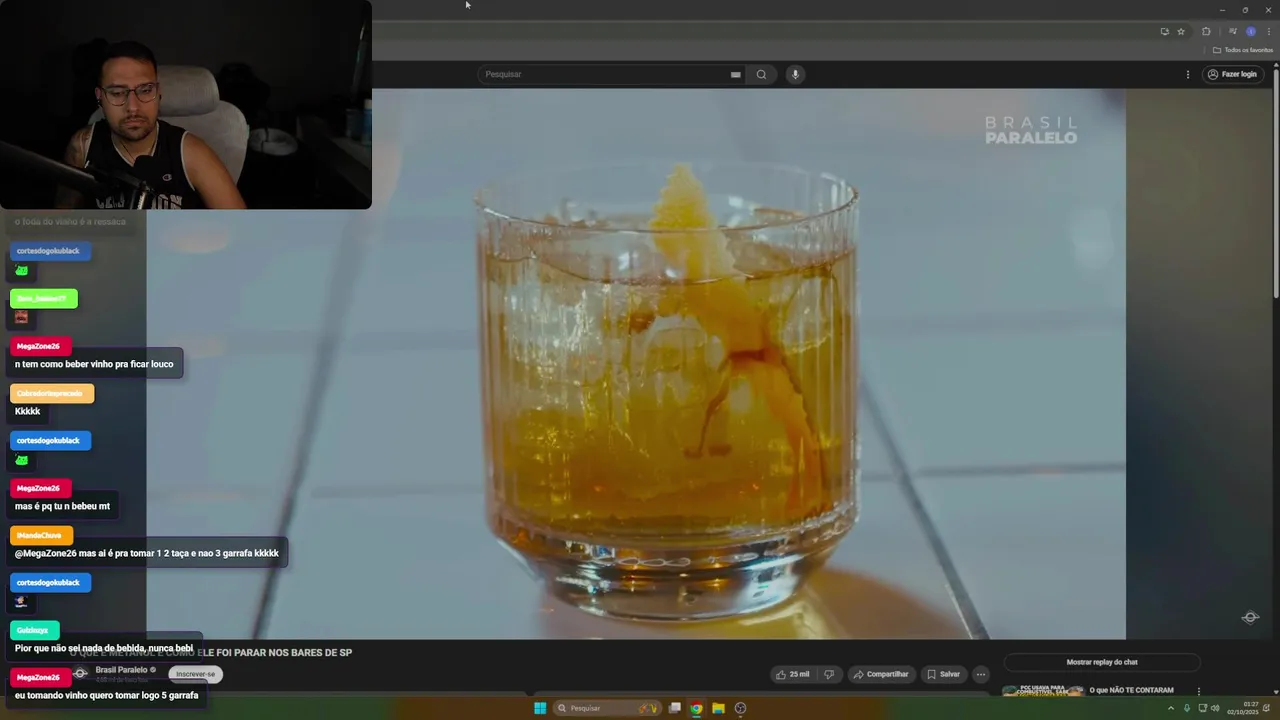Screen dimensions: 1280x720
Task: Dislike the video with thumbs-down icon
Action: [828, 674]
